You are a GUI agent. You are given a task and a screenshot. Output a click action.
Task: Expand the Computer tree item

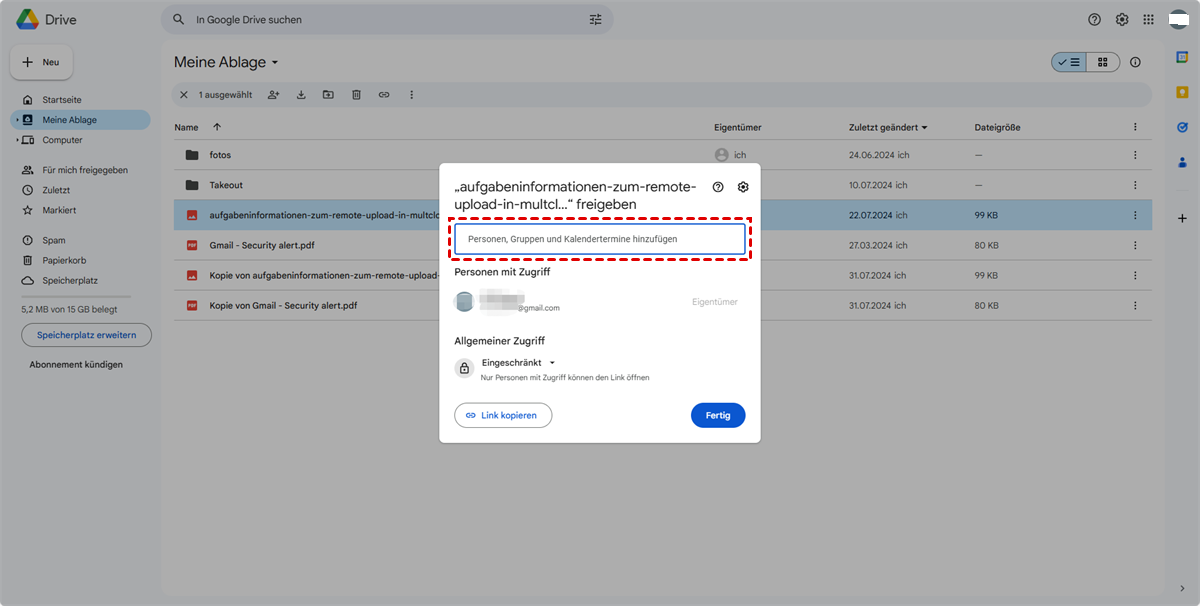pos(17,140)
